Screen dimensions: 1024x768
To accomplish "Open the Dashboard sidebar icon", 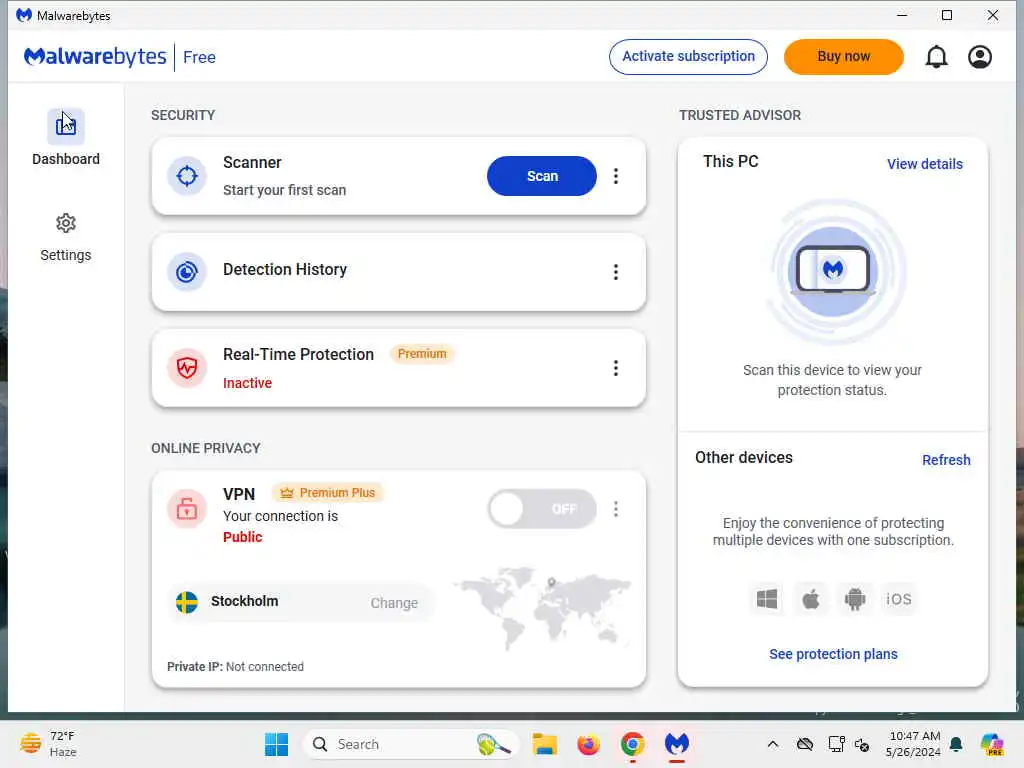I will pos(65,126).
